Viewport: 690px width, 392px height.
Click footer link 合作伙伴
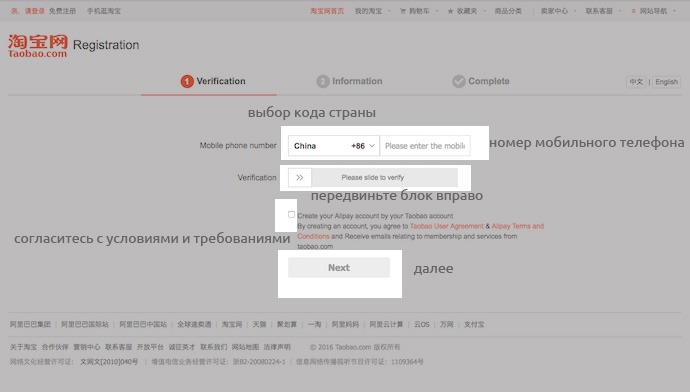click(55, 347)
